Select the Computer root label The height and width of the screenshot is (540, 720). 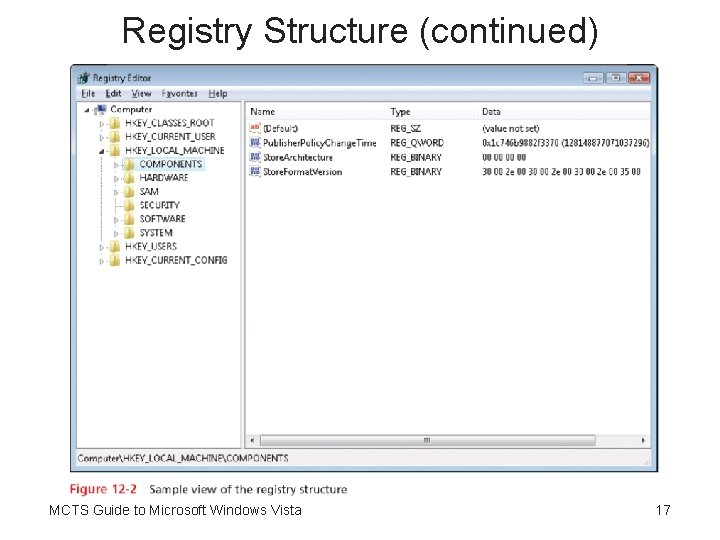pyautogui.click(x=131, y=110)
